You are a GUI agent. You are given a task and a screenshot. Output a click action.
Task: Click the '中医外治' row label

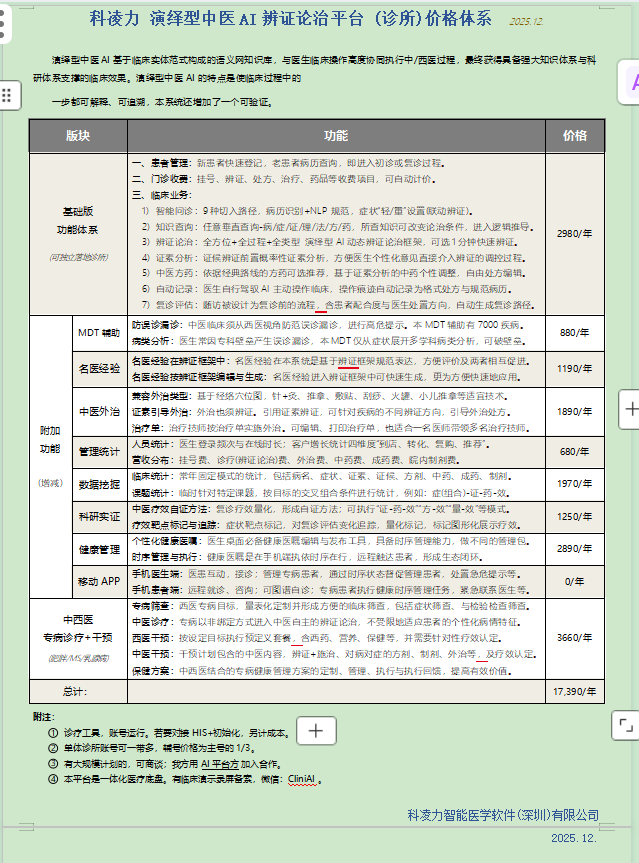point(99,411)
